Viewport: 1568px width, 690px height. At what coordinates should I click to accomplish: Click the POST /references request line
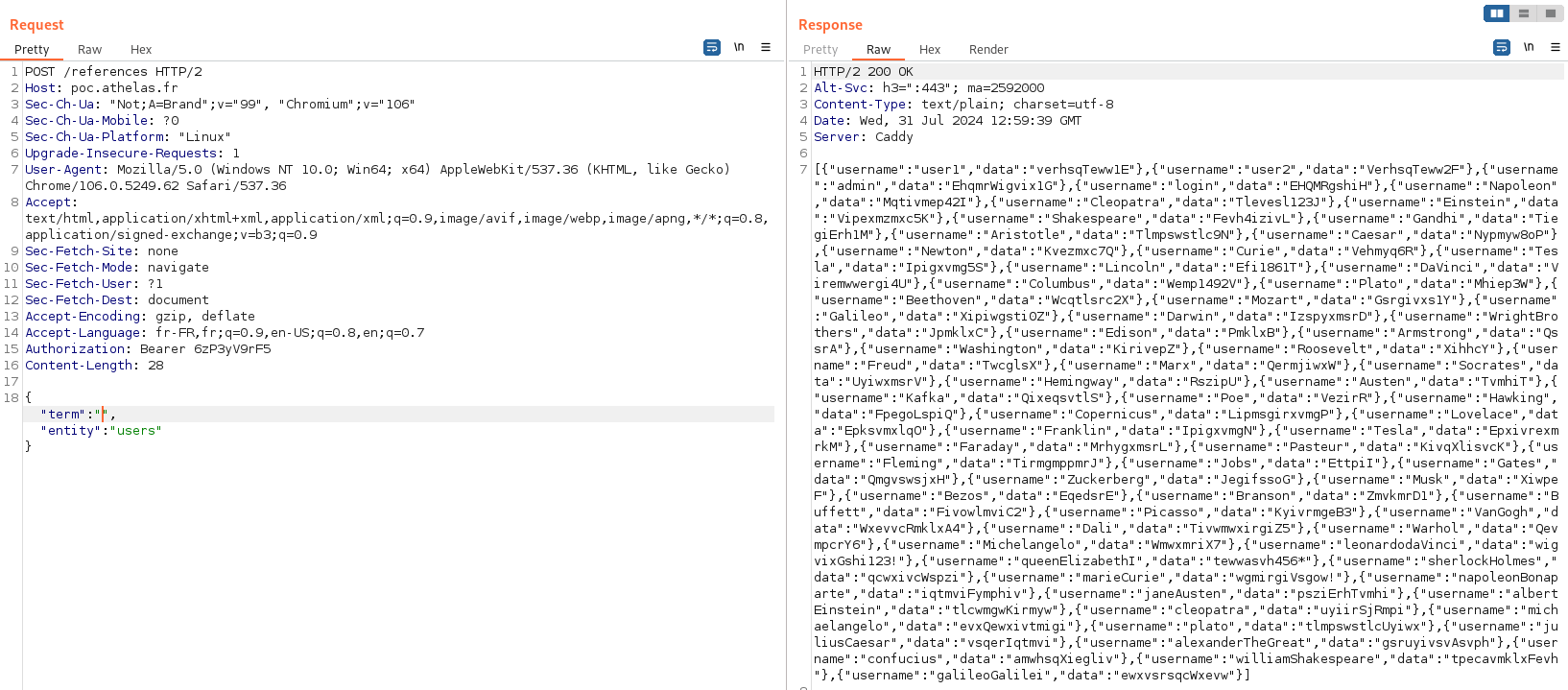[x=113, y=72]
